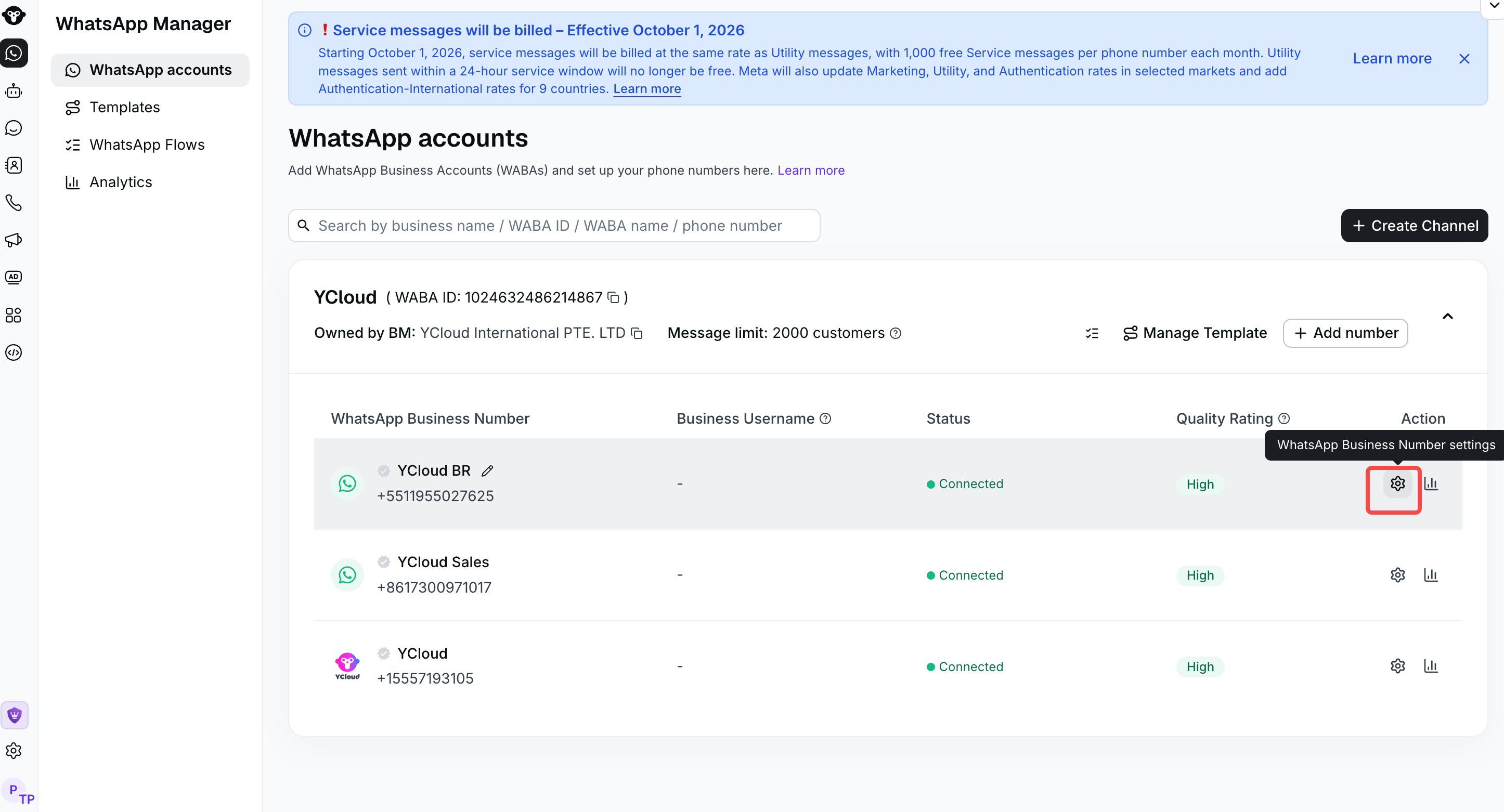The height and width of the screenshot is (812, 1504).
Task: Click Add number button
Action: tap(1345, 333)
